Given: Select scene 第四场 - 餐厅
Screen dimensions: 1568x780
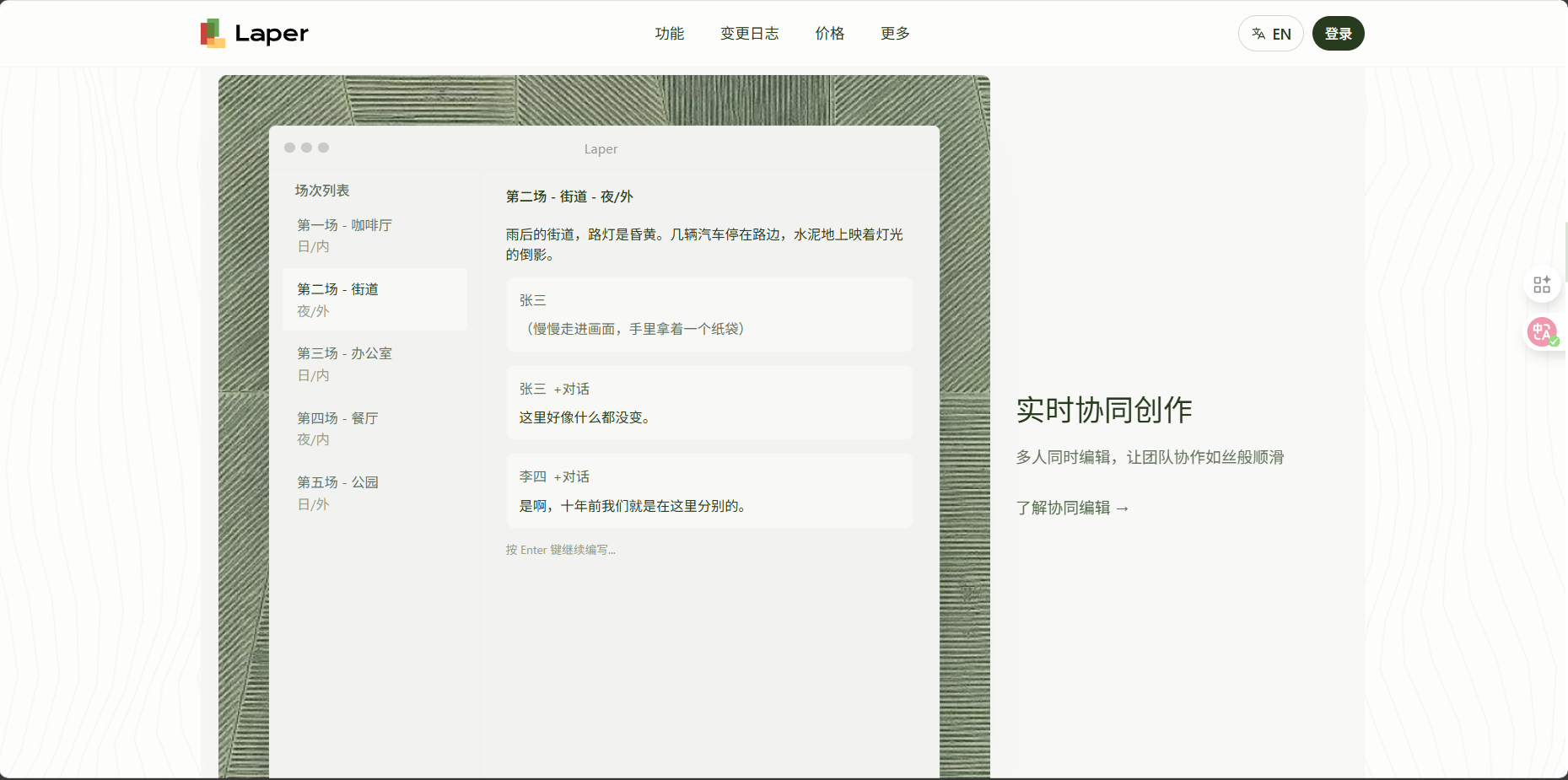Looking at the screenshot, I should (374, 428).
